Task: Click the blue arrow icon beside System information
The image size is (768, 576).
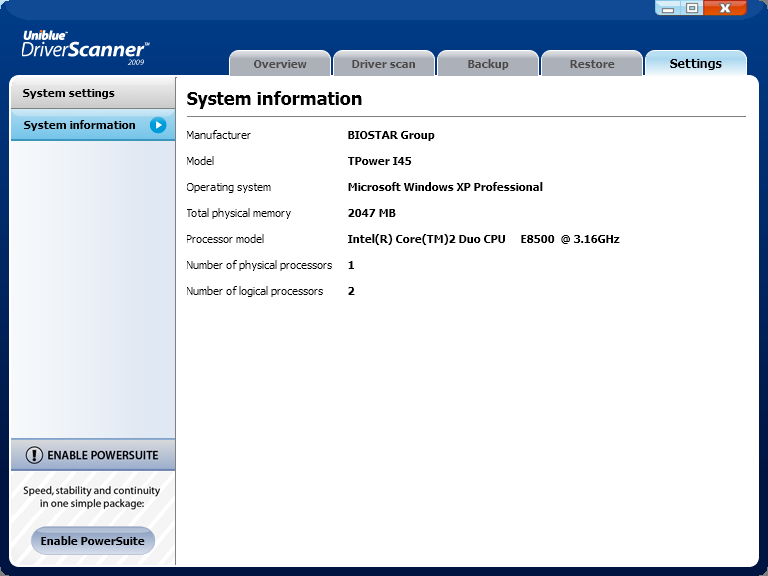Action: pos(158,125)
